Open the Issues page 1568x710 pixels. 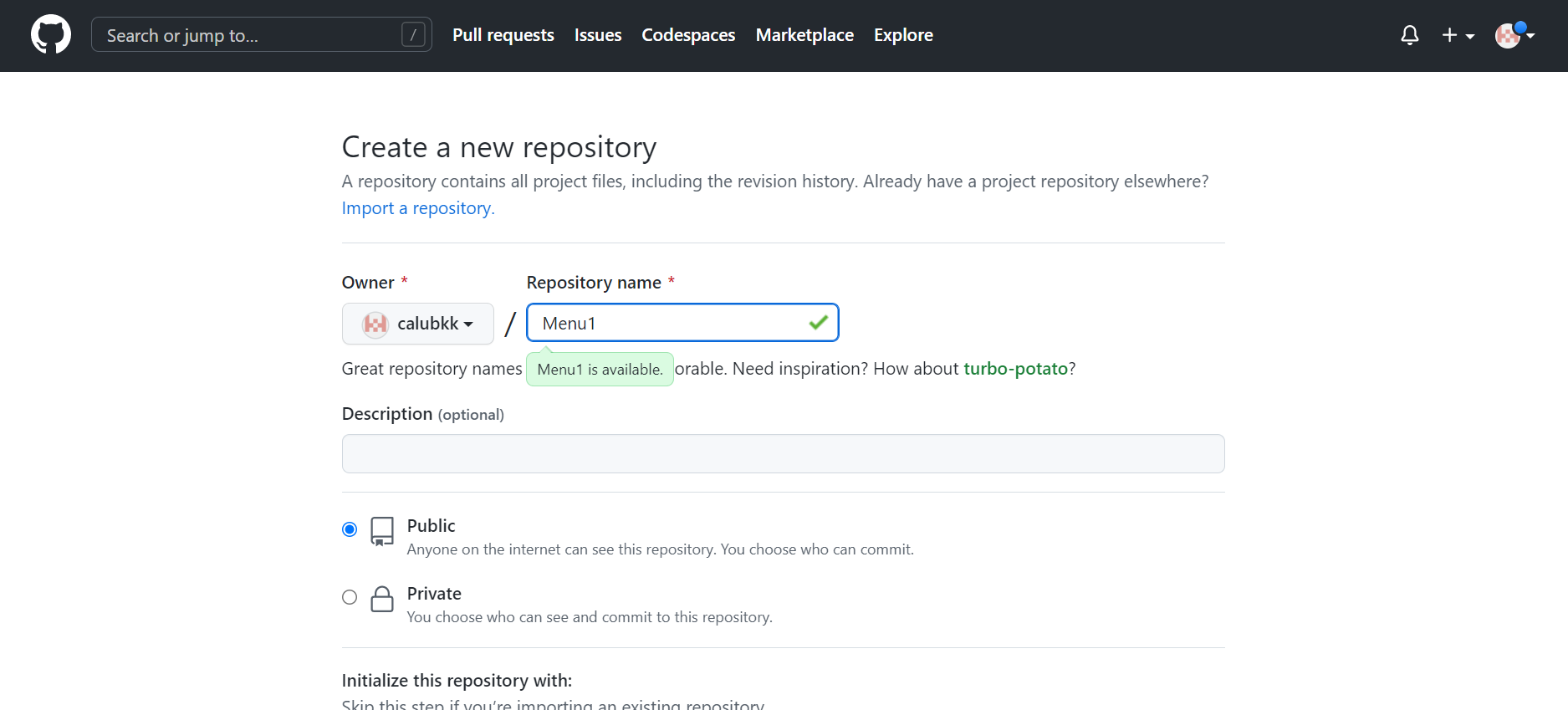pos(598,35)
